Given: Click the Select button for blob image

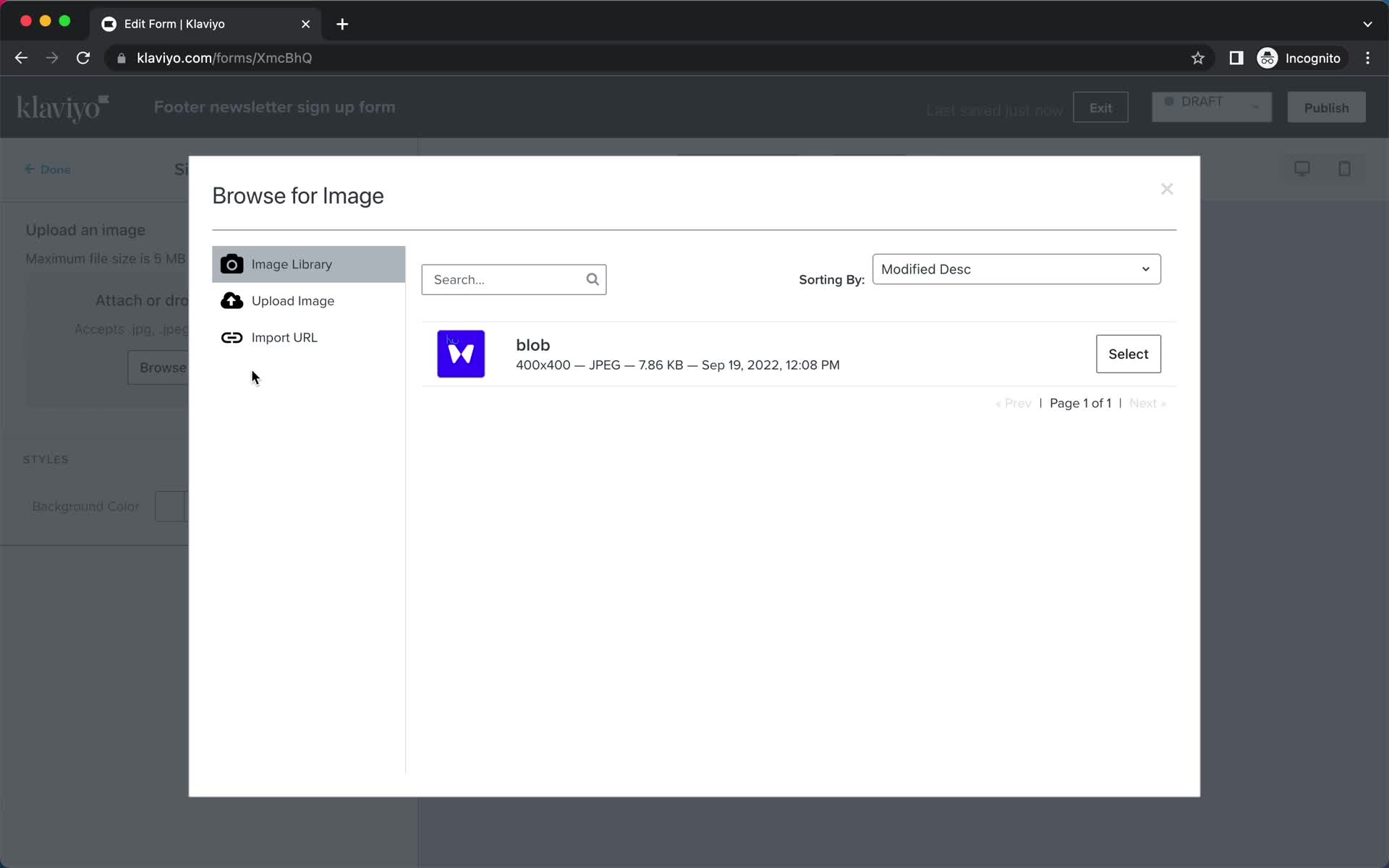Looking at the screenshot, I should (1128, 354).
